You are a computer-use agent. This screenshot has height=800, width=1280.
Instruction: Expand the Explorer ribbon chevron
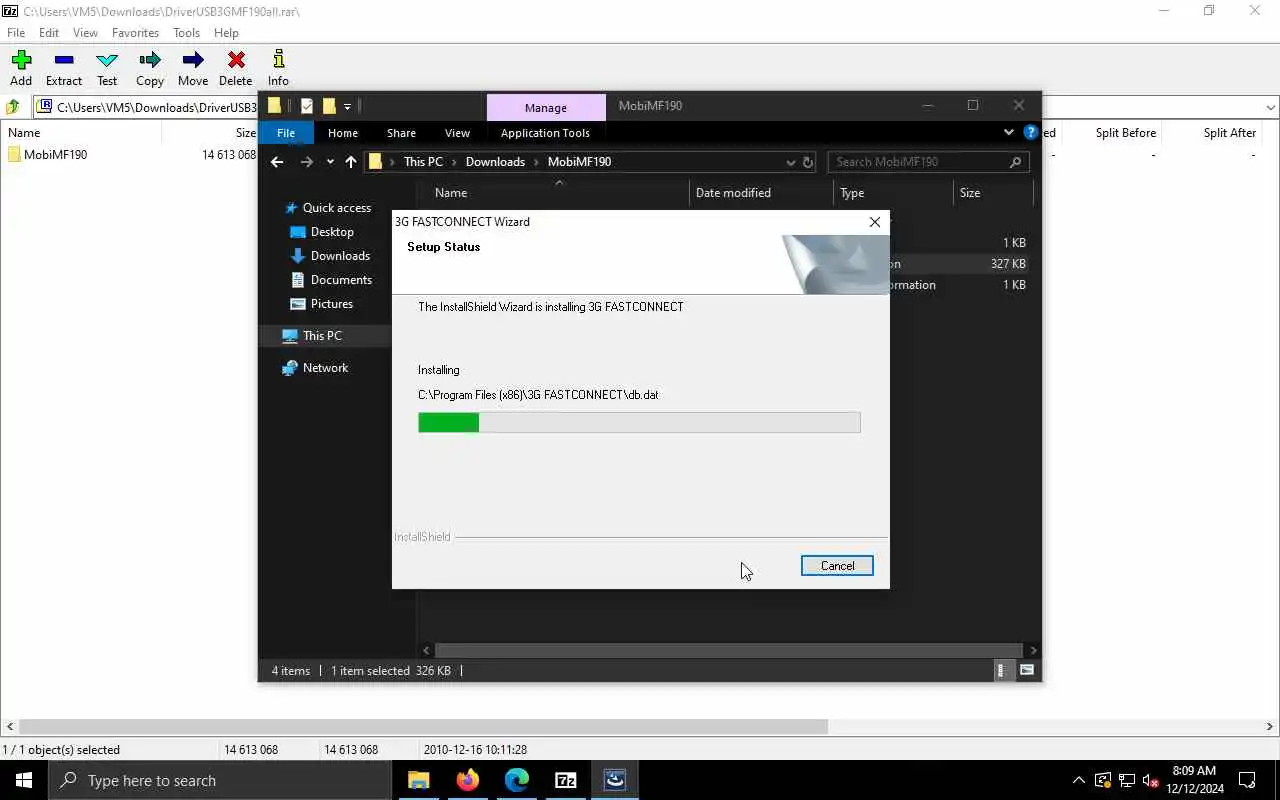tap(1008, 132)
